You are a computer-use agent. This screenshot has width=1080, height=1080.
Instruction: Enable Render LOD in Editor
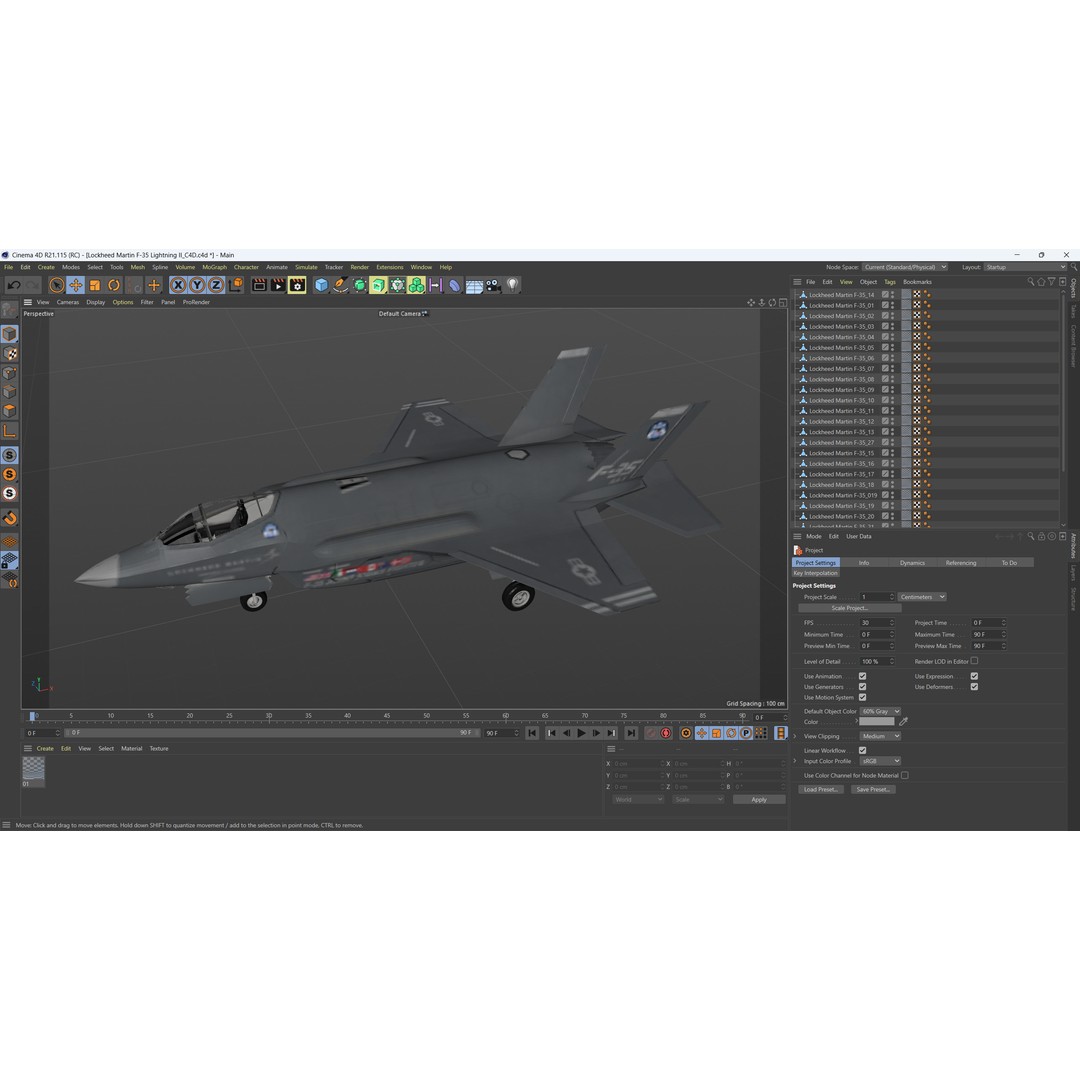click(974, 661)
